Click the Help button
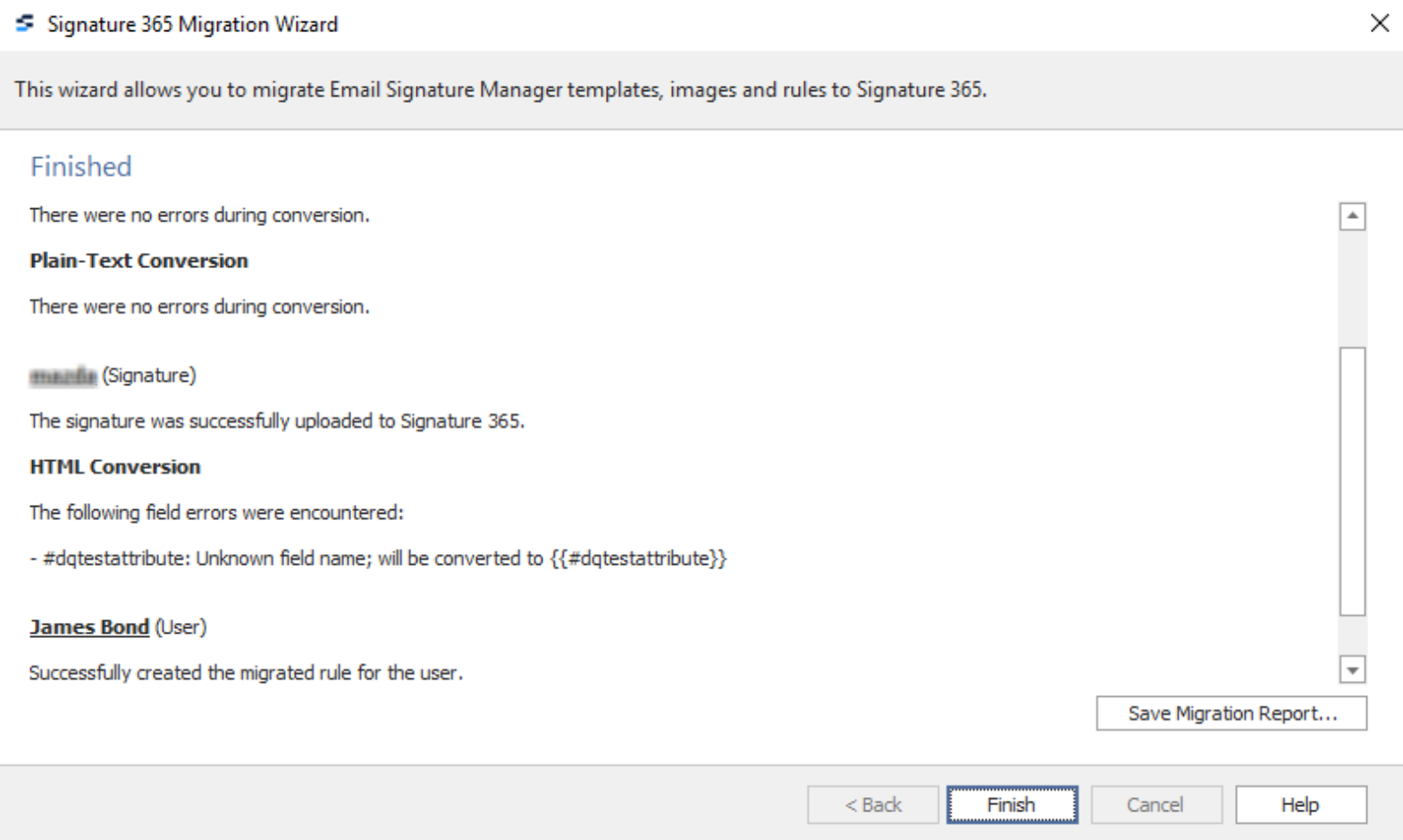Image resolution: width=1403 pixels, height=840 pixels. (1301, 805)
